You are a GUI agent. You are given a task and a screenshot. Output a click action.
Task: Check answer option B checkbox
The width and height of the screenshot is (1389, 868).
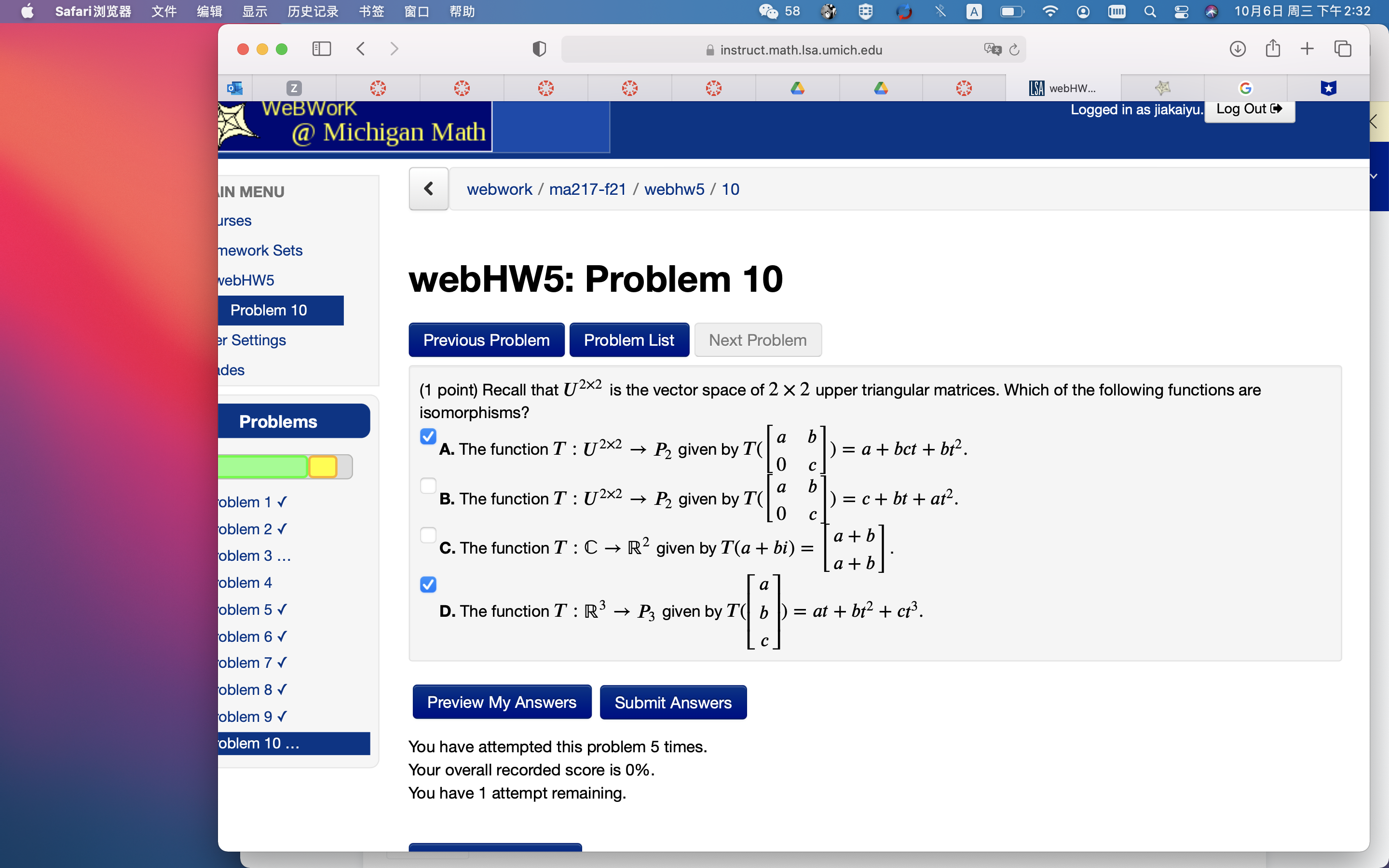428,486
